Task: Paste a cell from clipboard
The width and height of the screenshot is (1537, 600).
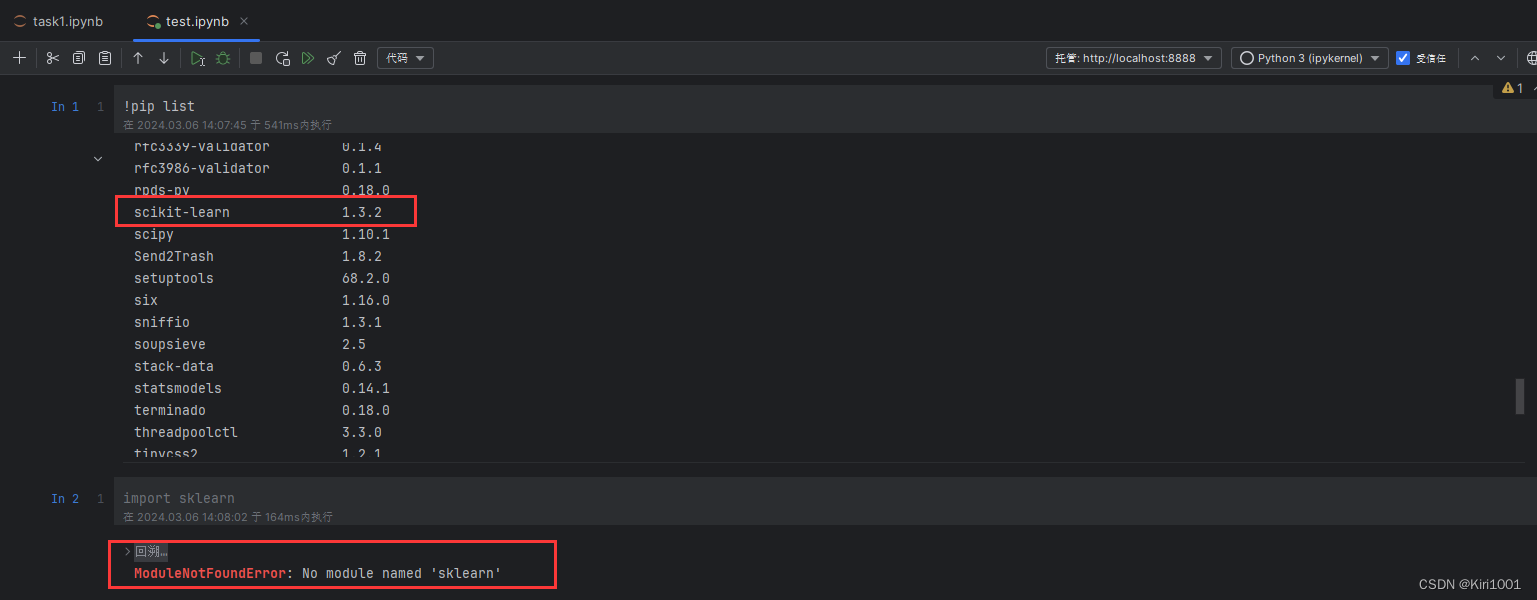Action: coord(105,57)
